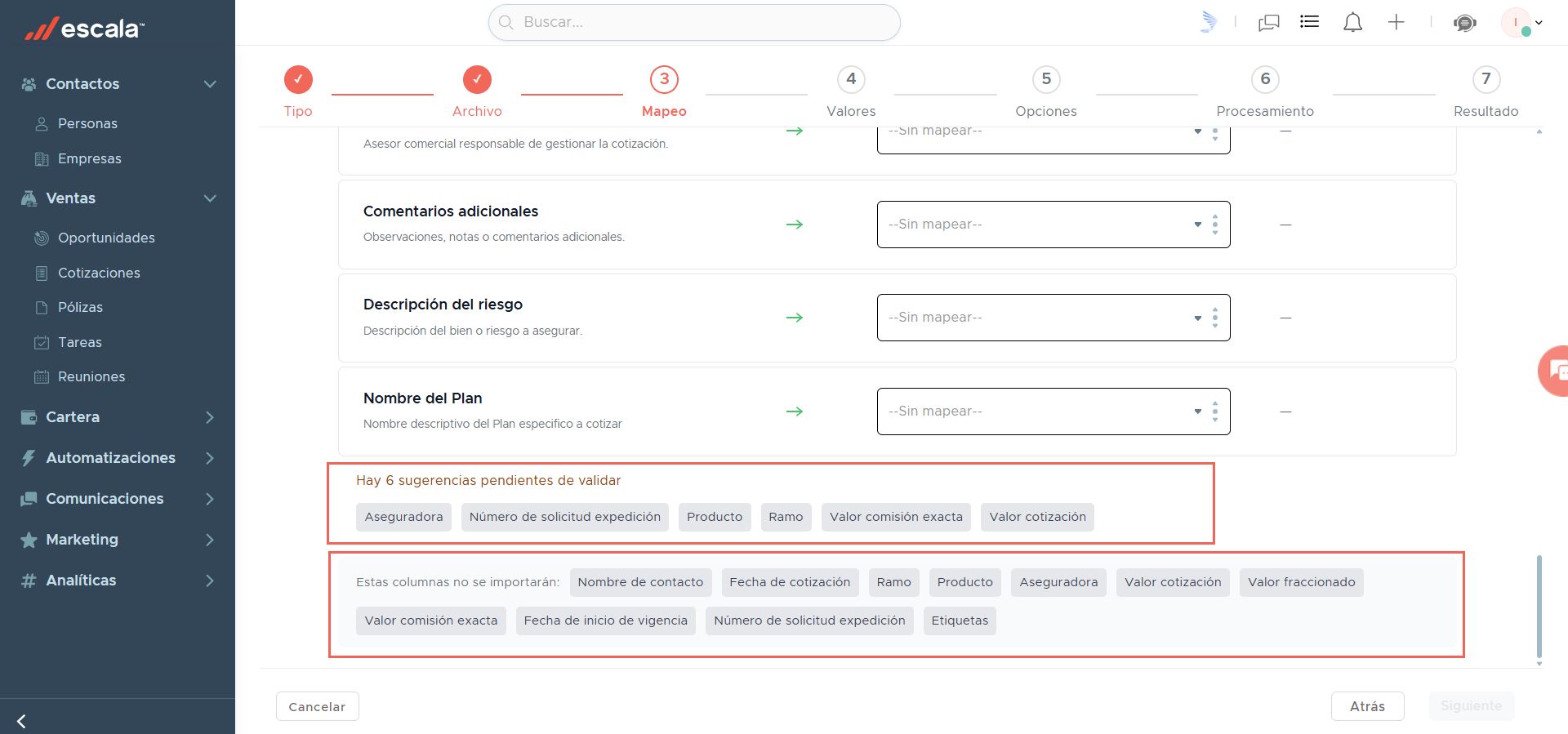The image size is (1568, 734).
Task: Click the Comunicaciones chat icon
Action: coord(29,499)
